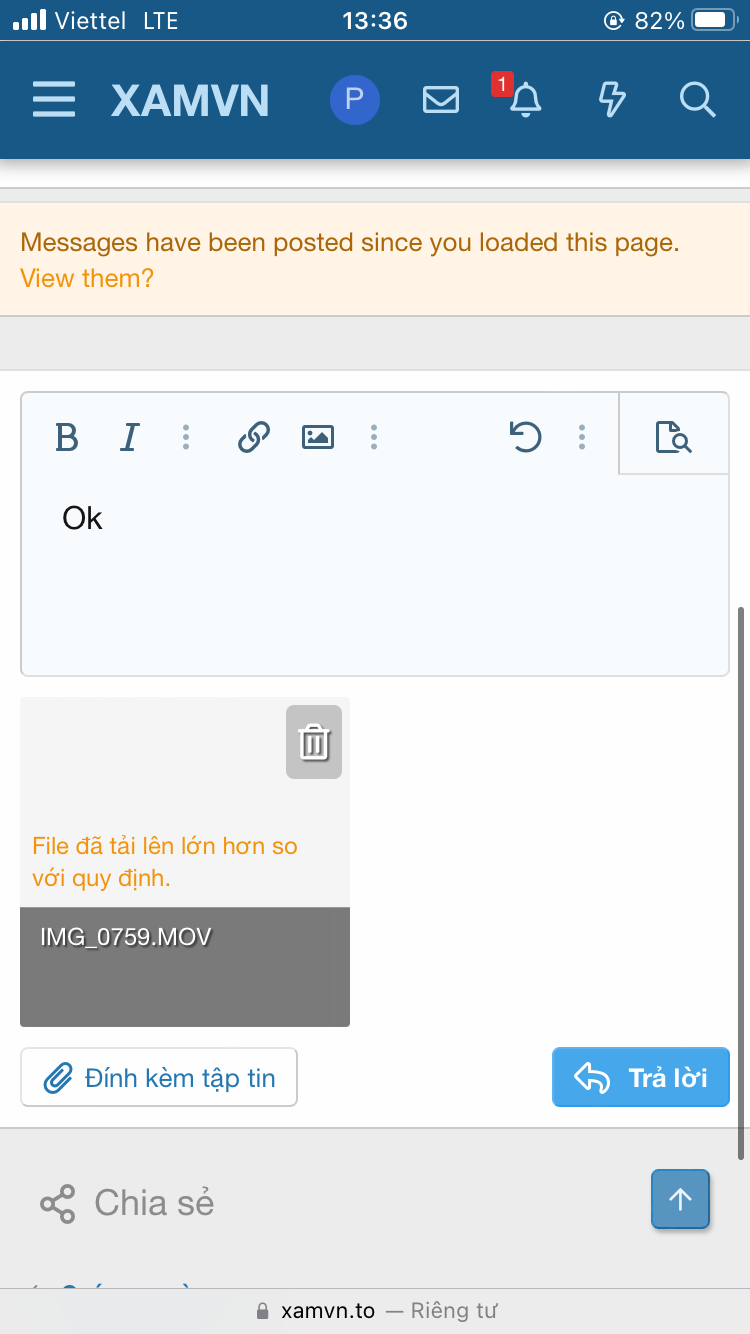Screen dimensions: 750x1334
Task: Open the envelope inbox messages icon
Action: click(x=441, y=100)
